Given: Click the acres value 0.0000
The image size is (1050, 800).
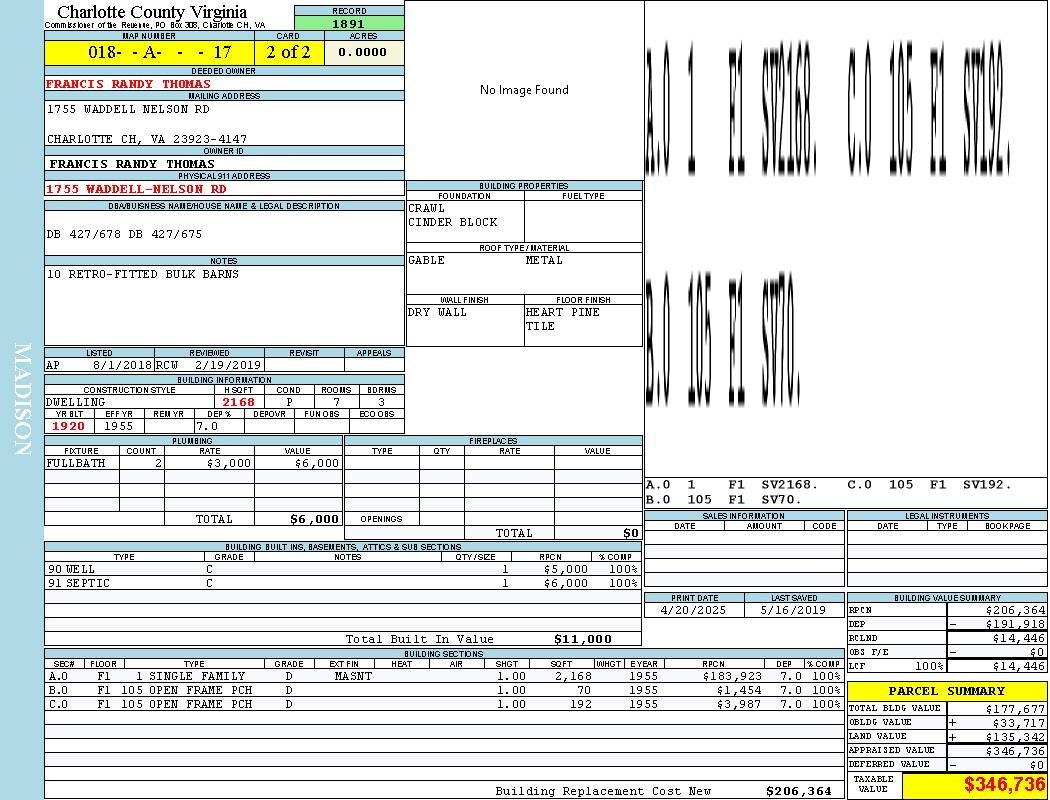Looking at the screenshot, I should click(x=362, y=52).
